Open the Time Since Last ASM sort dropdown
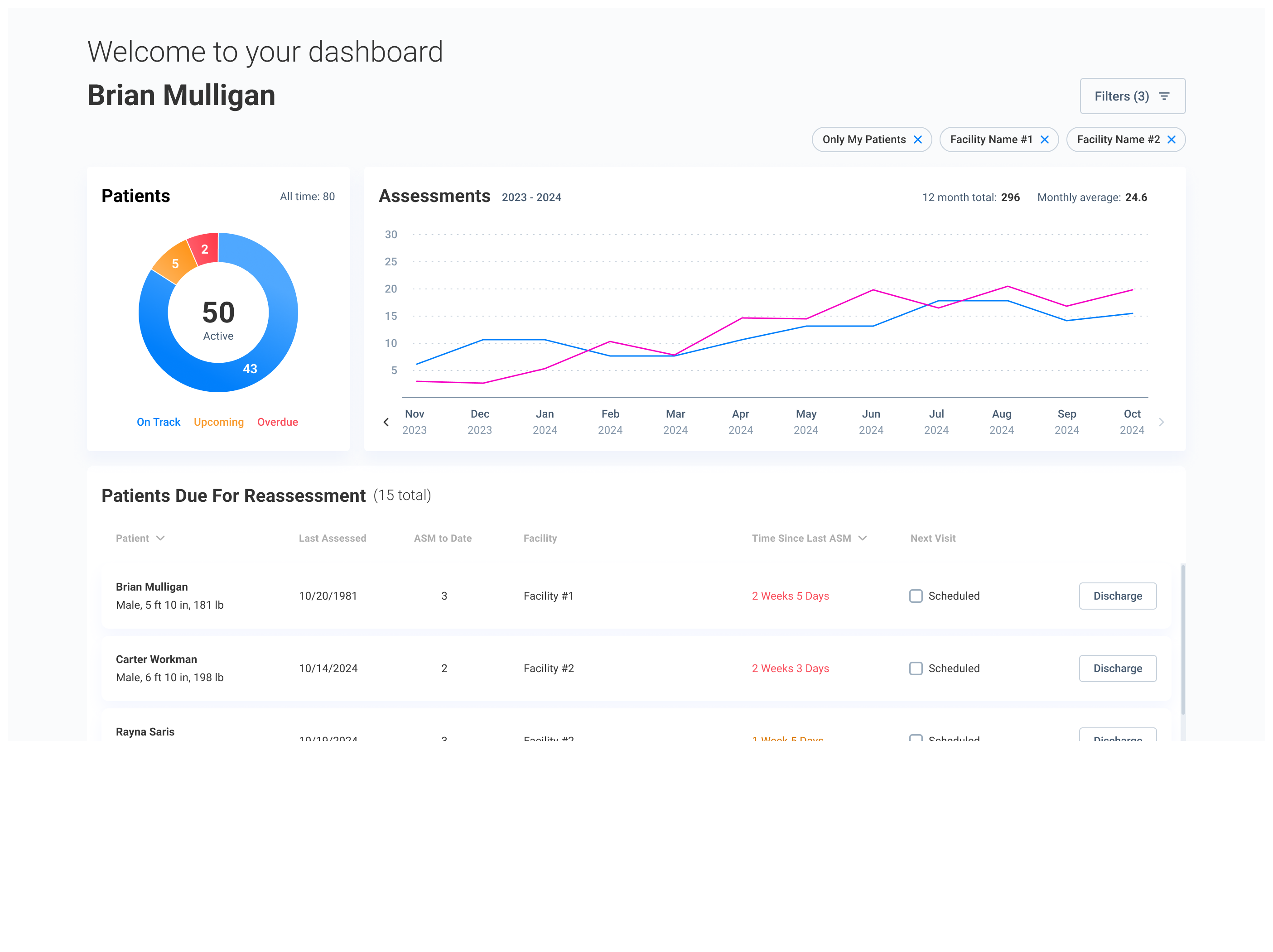 [x=863, y=538]
